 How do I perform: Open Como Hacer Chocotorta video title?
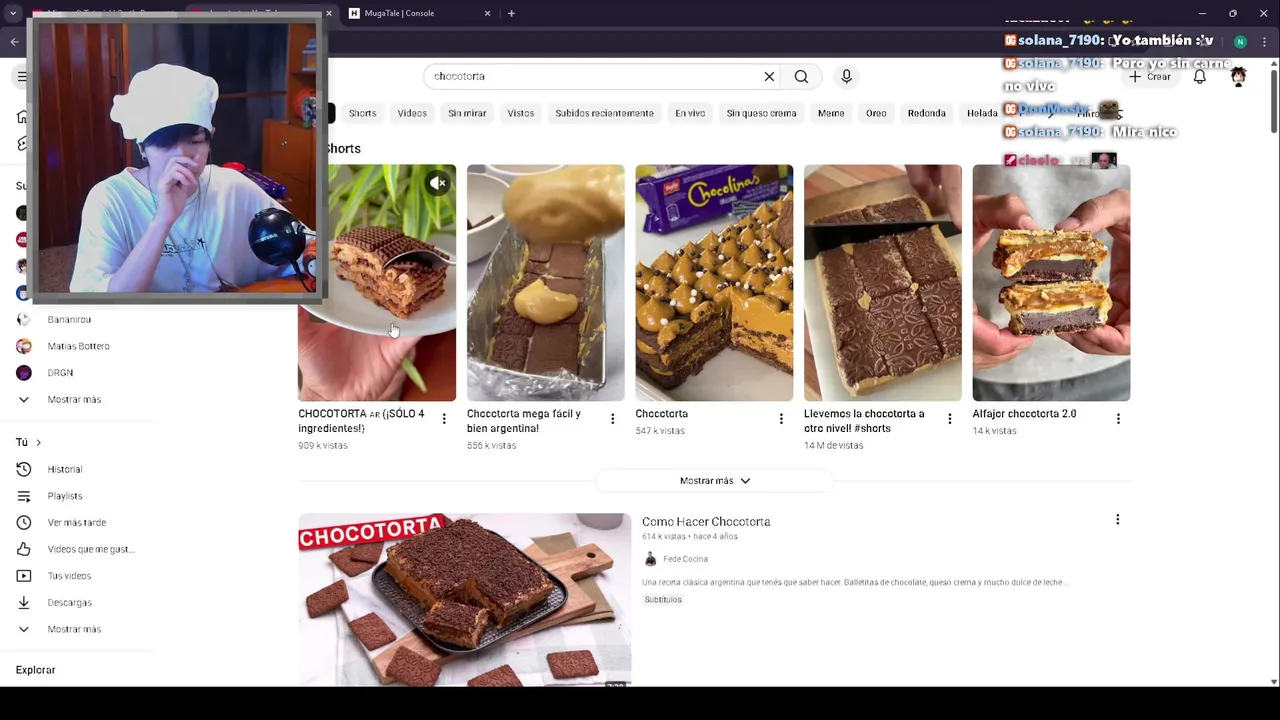point(706,521)
